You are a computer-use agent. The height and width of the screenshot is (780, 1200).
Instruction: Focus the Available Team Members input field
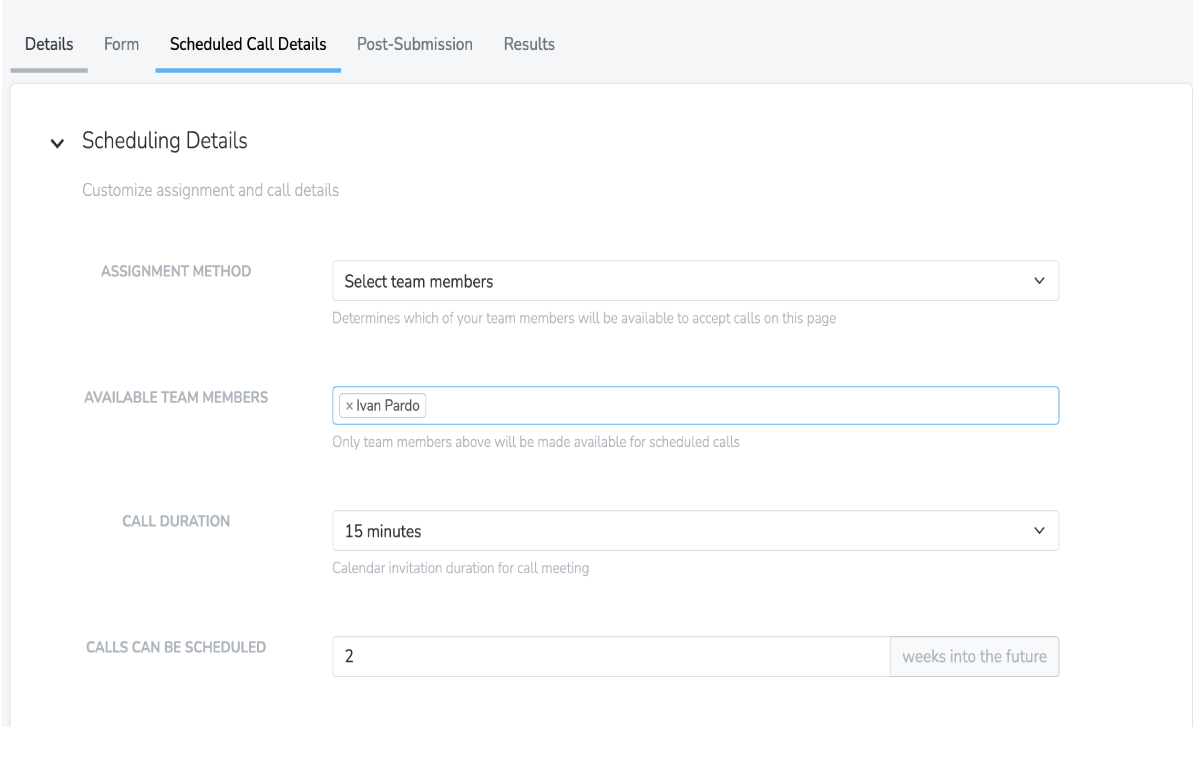click(740, 406)
